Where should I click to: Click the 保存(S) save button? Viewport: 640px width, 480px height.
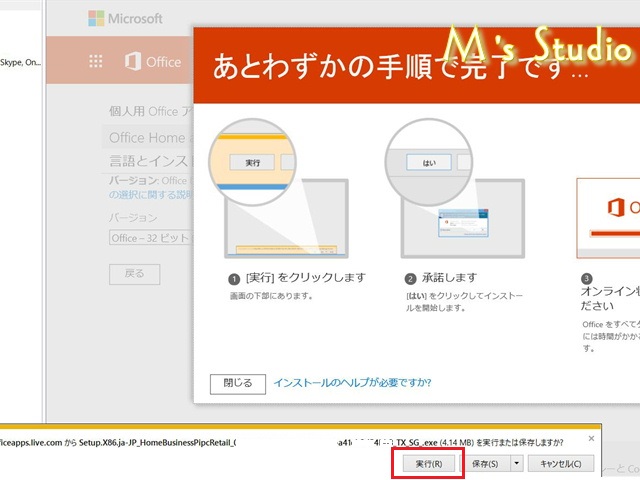[485, 464]
